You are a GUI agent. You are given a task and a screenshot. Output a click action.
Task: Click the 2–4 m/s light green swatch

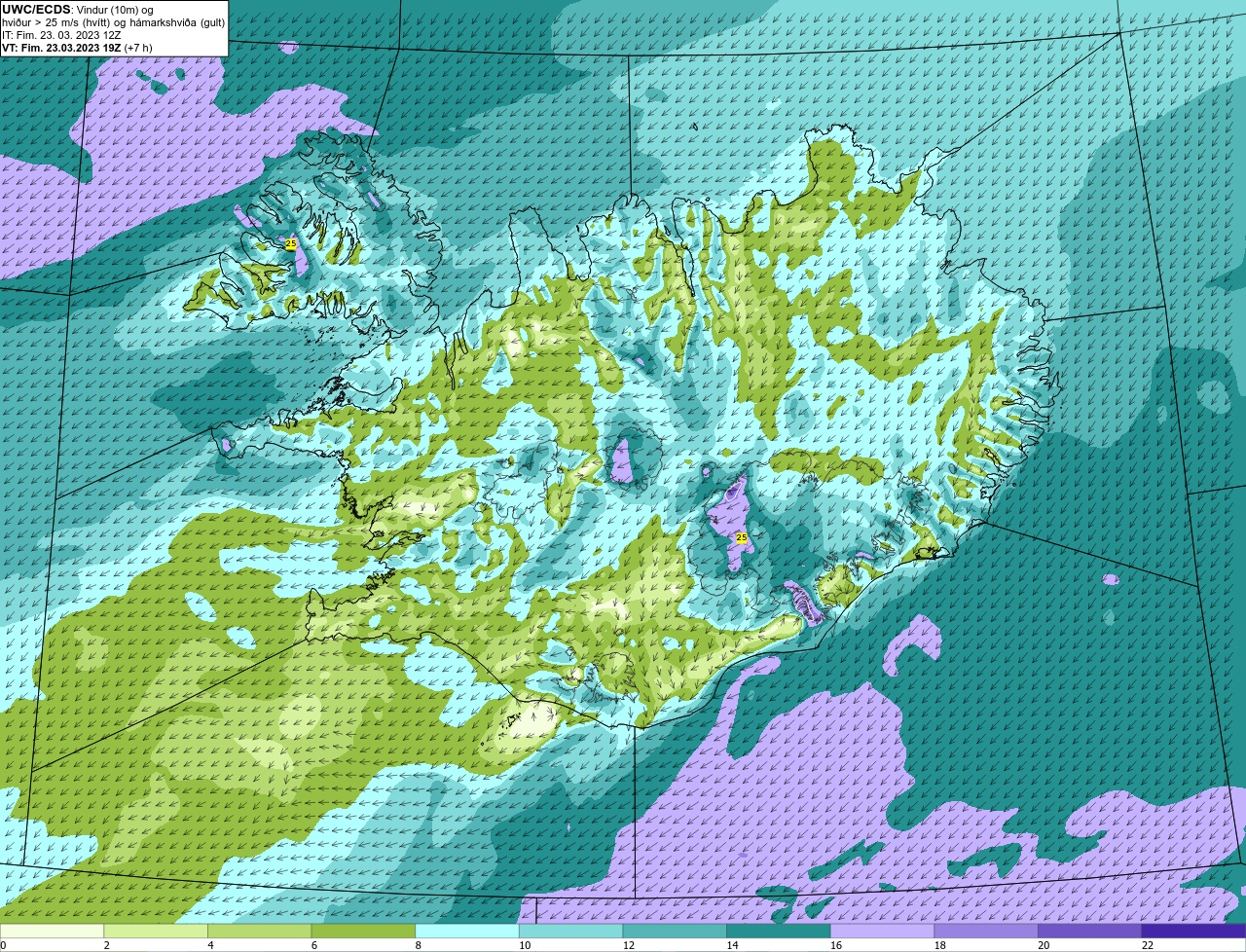pyautogui.click(x=156, y=932)
